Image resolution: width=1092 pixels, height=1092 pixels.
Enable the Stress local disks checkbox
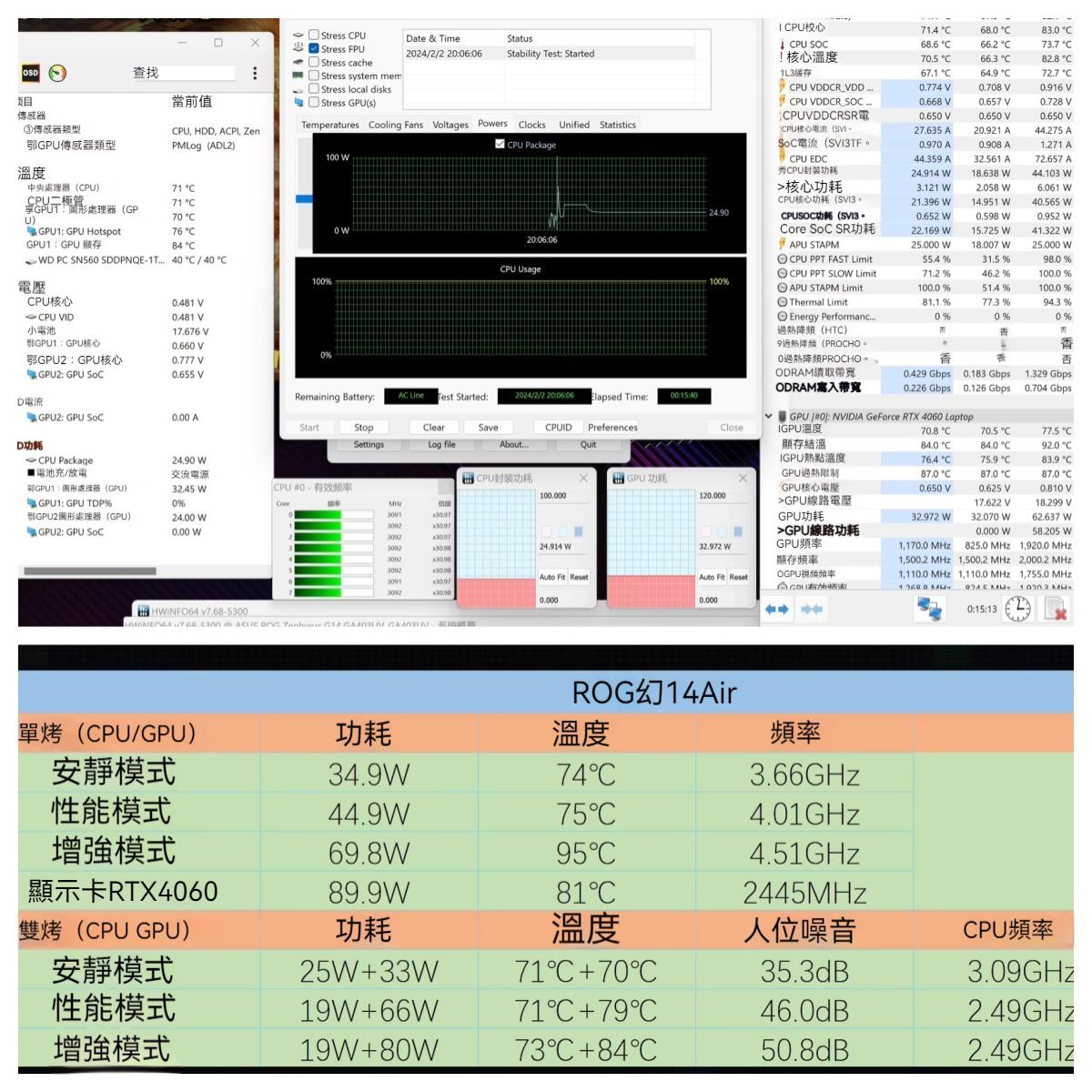[314, 89]
